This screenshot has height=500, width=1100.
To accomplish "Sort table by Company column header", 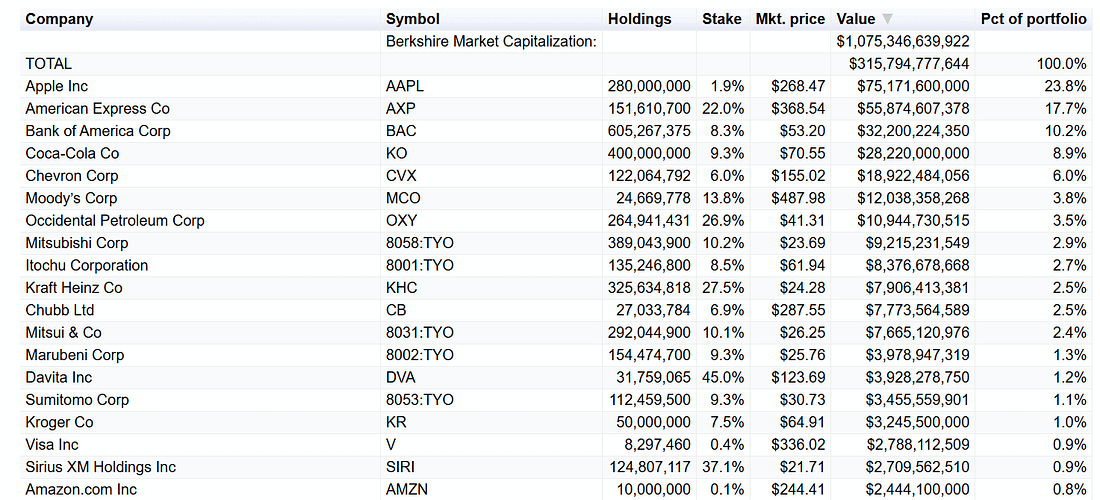I will (x=59, y=19).
